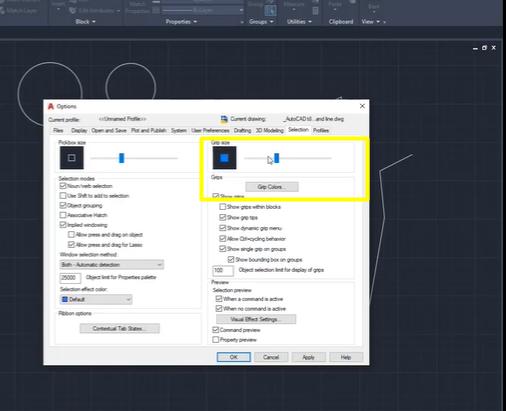Toggle Command preview checkbox
This screenshot has width=506, height=411.
pos(216,330)
